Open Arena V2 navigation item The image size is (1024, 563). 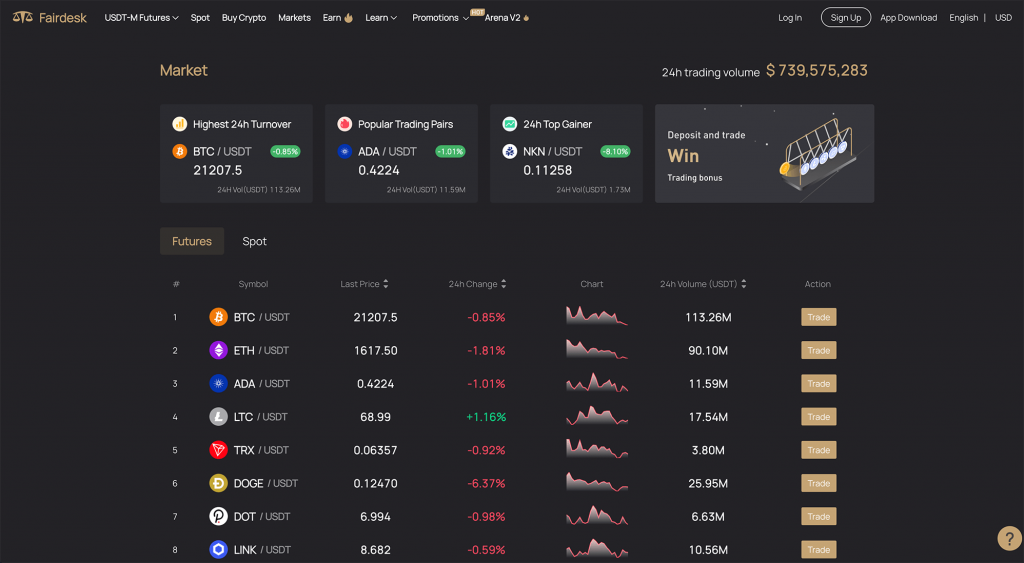pos(502,18)
